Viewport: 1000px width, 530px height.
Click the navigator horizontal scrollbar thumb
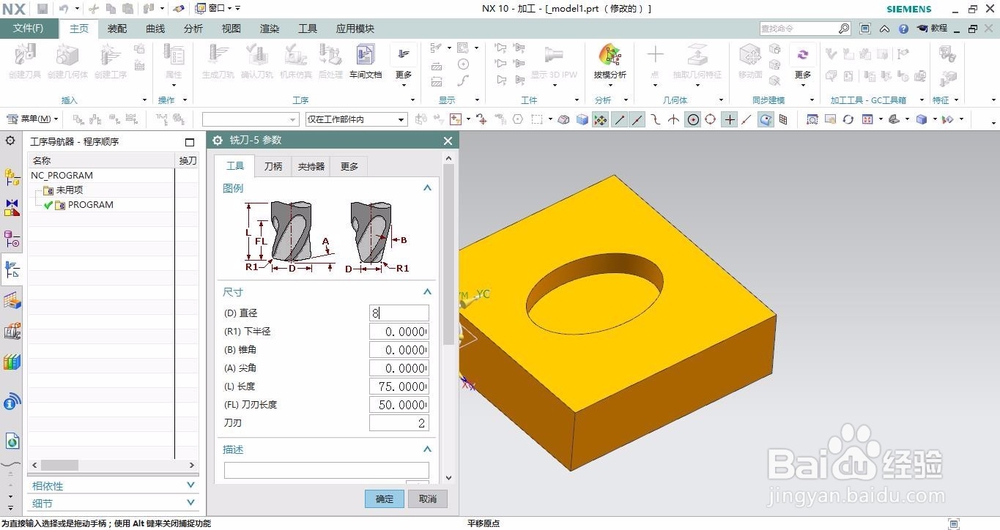59,466
